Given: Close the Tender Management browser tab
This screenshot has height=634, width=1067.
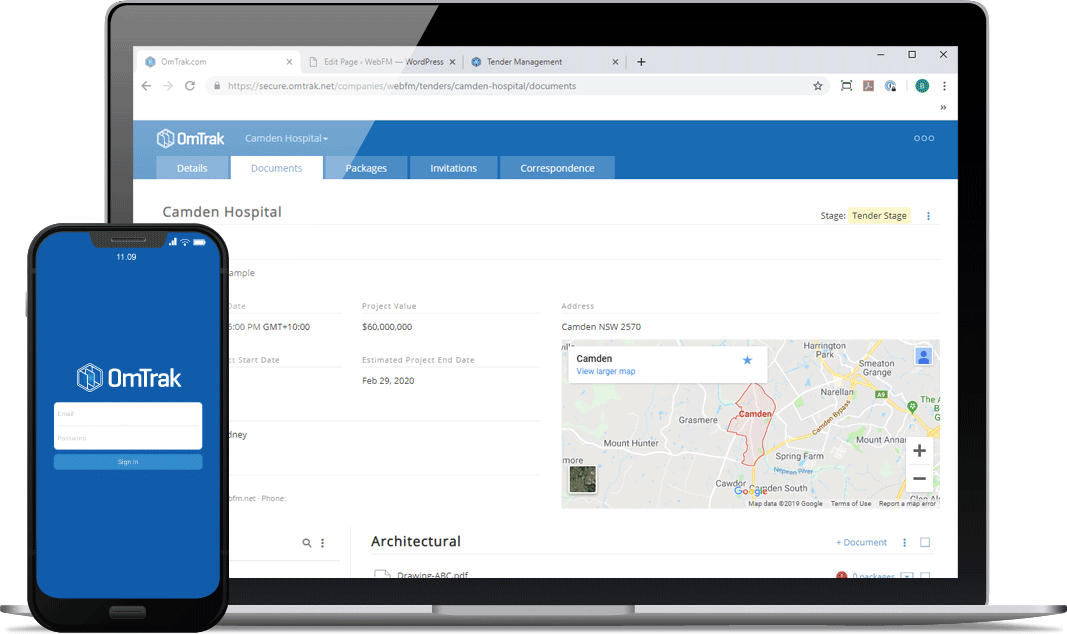Looking at the screenshot, I should click(x=615, y=62).
